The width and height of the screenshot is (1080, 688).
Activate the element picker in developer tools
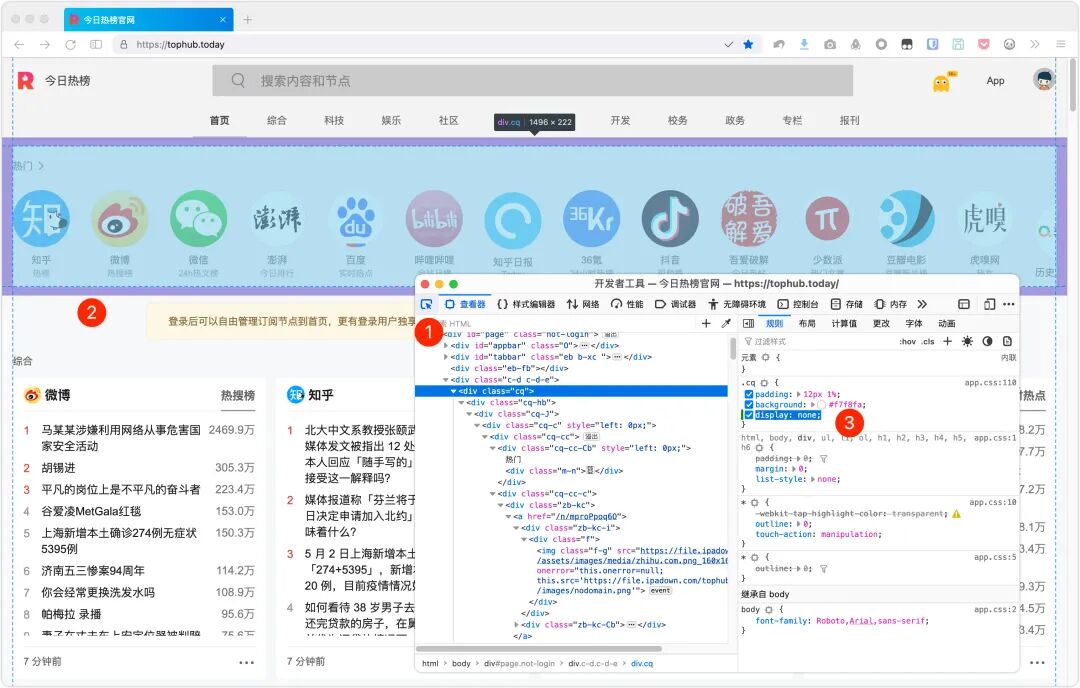426,304
